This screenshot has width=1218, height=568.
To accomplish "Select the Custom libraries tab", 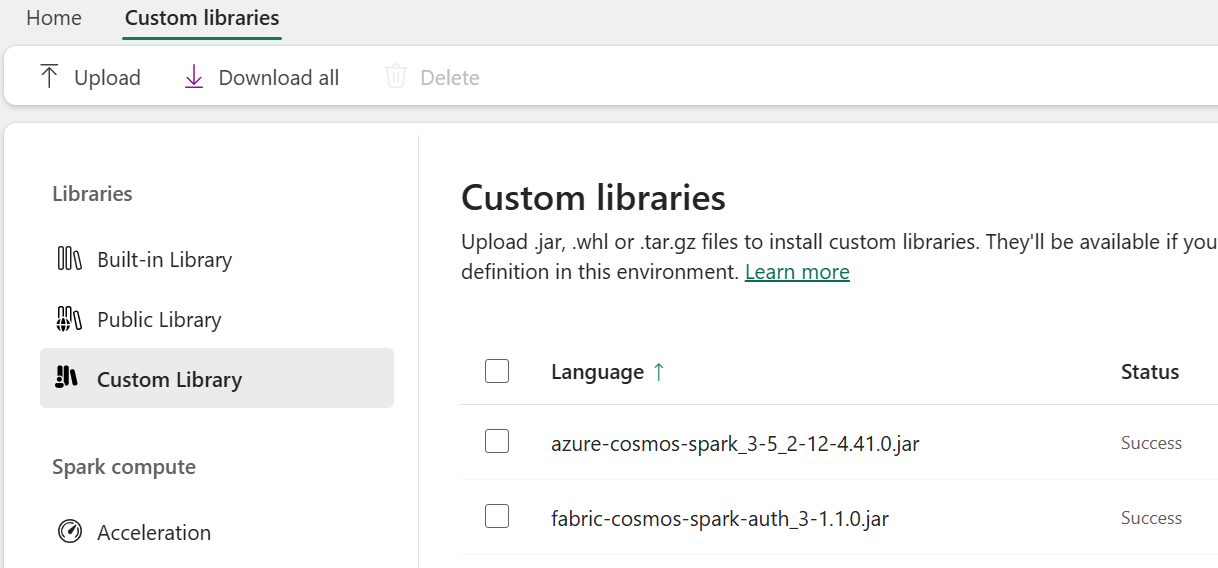I will click(x=202, y=18).
